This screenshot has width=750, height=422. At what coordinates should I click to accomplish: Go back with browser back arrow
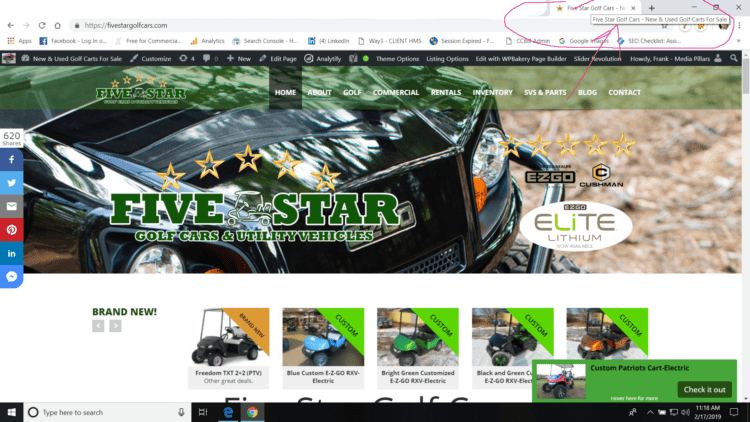[x=11, y=25]
